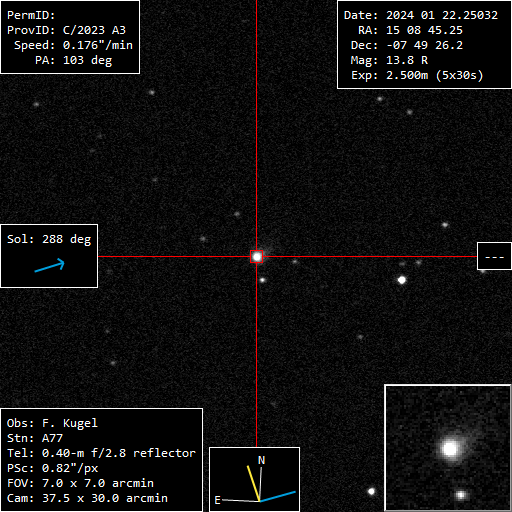Viewport: 512px width, 512px height.
Task: Click the red target box on comet
Action: [x=256, y=257]
